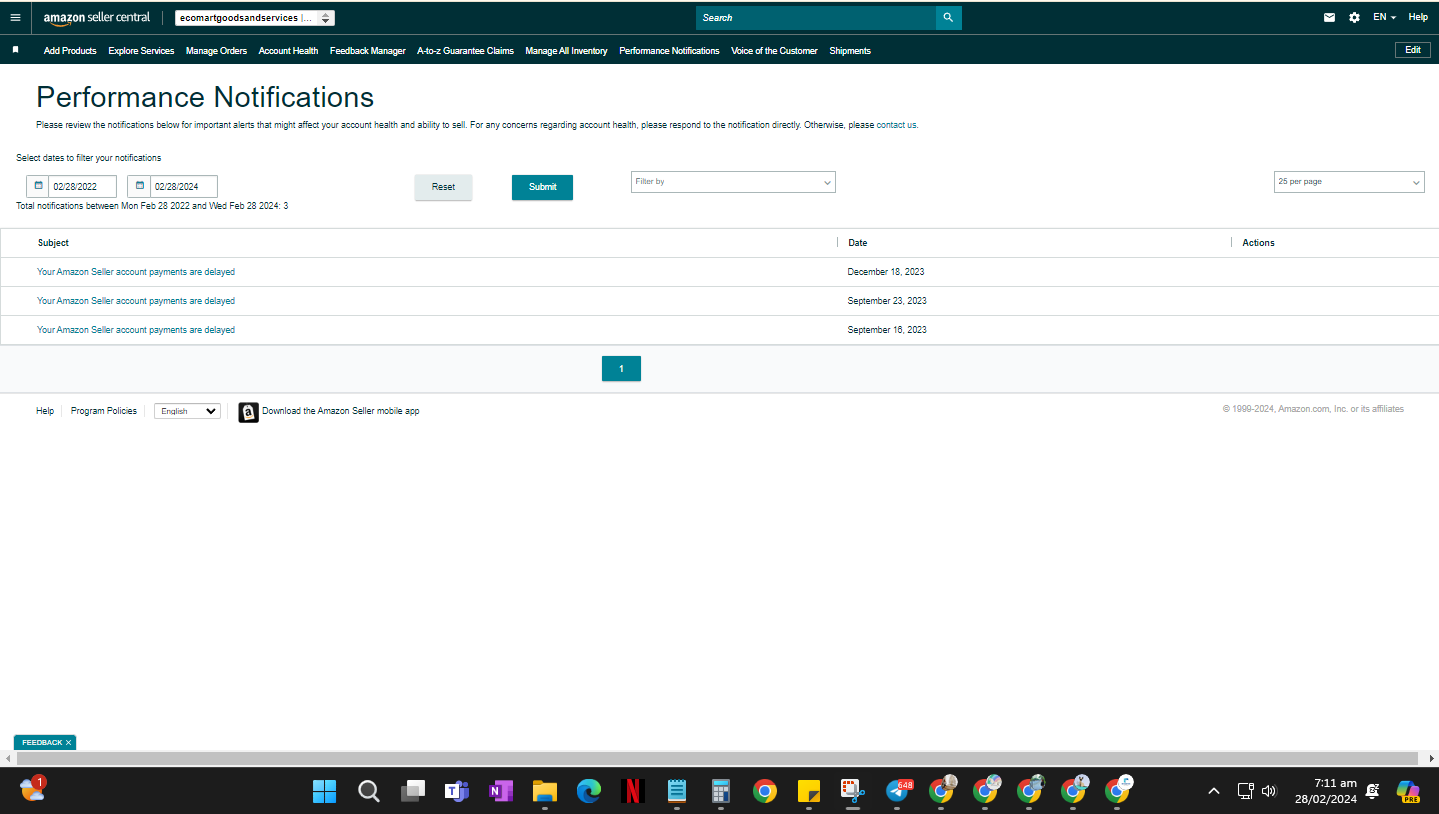Click the start date field 02/28/2022
This screenshot has width=1439, height=814.
pyautogui.click(x=82, y=187)
